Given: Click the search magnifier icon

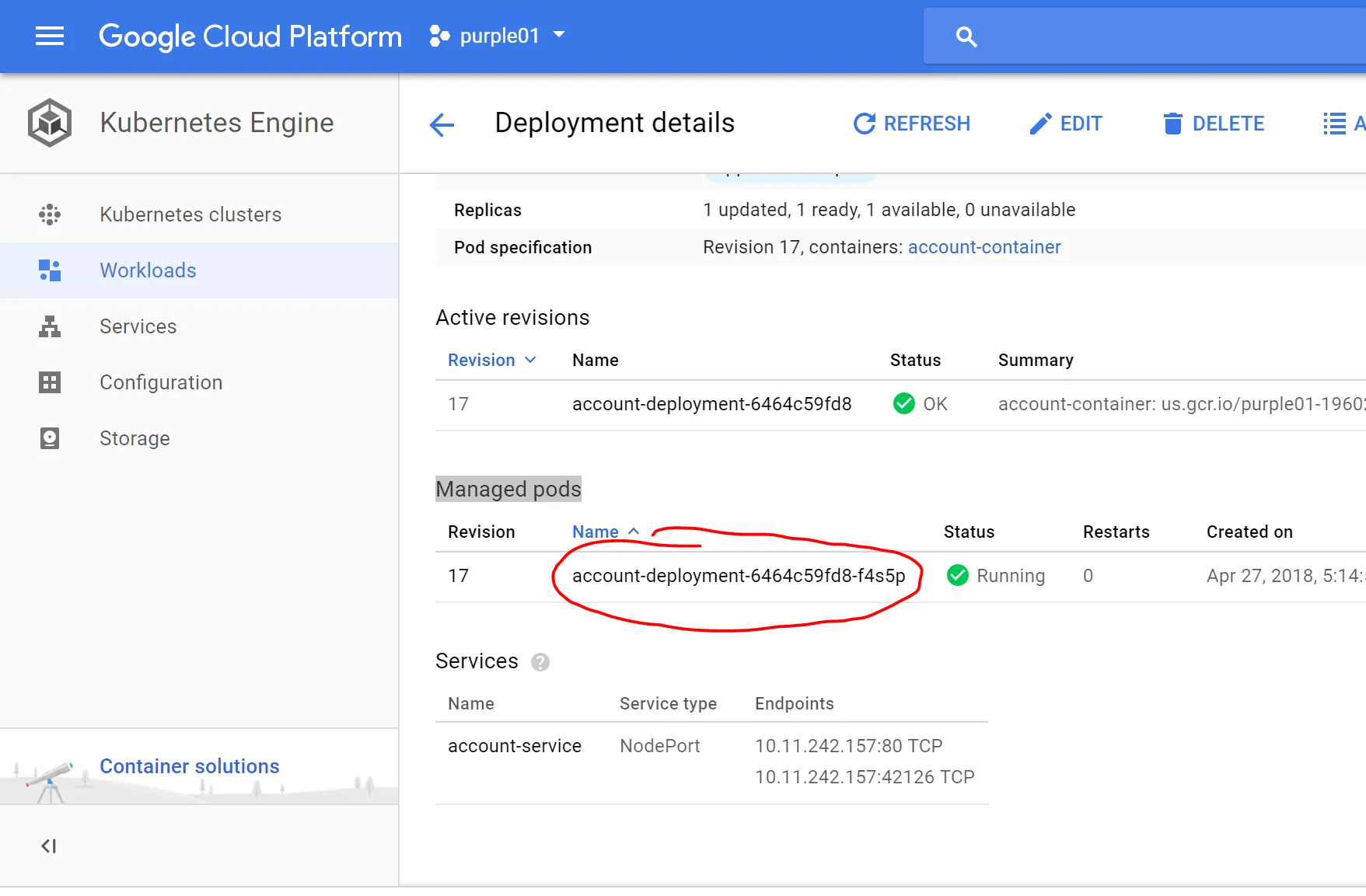Looking at the screenshot, I should 966,37.
